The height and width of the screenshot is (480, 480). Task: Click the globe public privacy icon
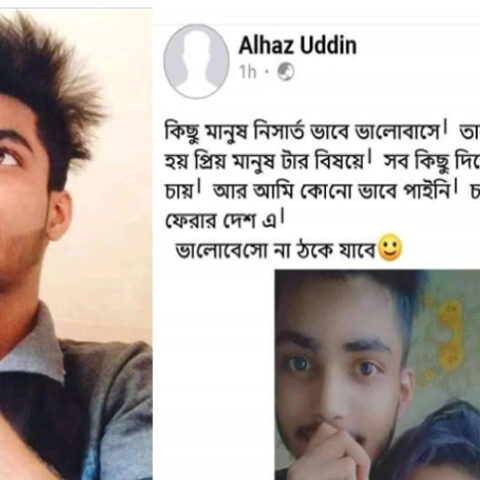click(x=286, y=72)
